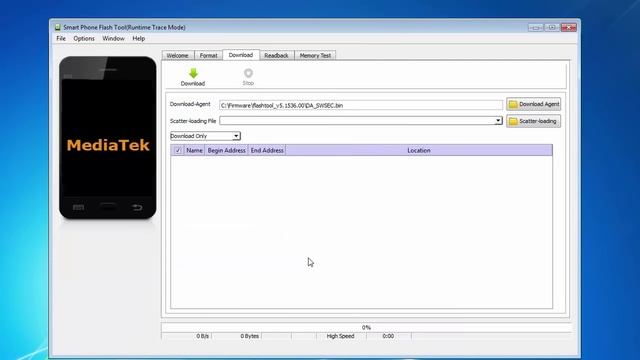This screenshot has height=360, width=640.
Task: Click the Smart Phone Flash Tool title icon
Action: tap(58, 27)
